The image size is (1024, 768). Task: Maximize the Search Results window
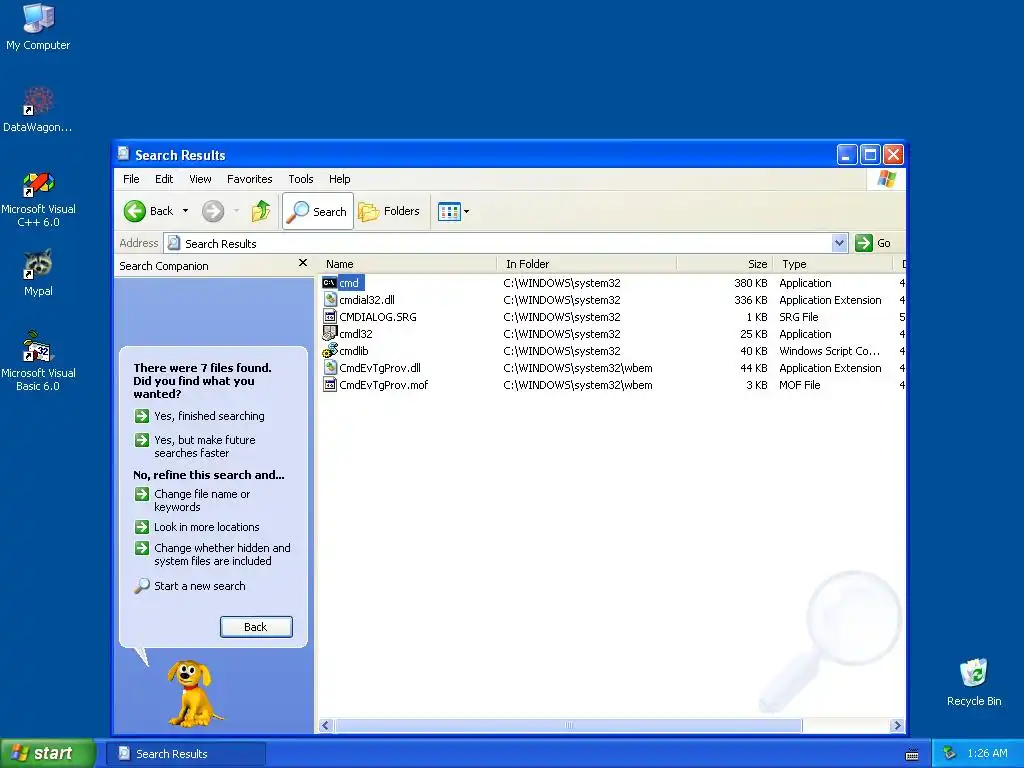(870, 155)
